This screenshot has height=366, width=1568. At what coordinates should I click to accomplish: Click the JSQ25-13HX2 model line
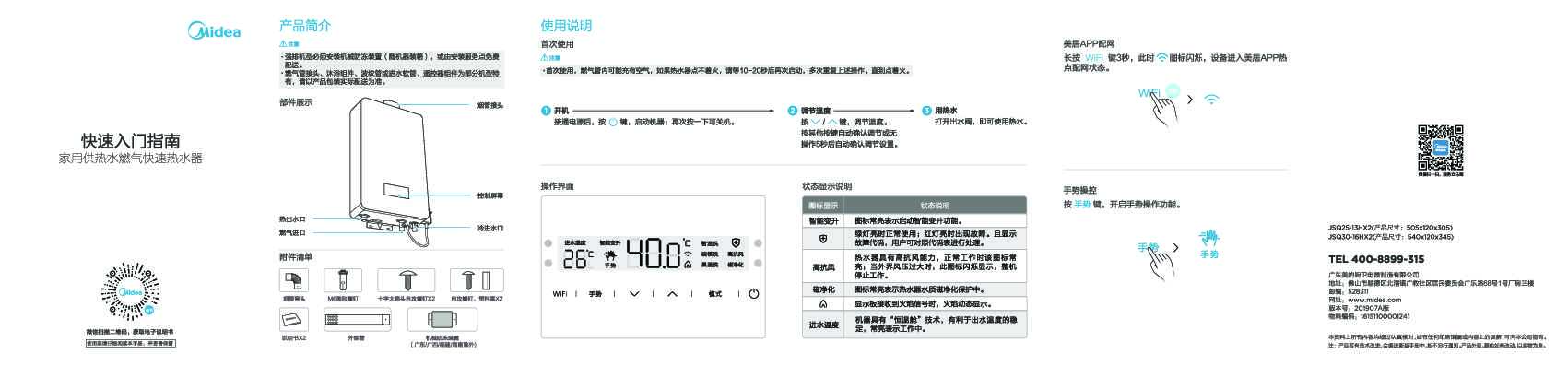(x=1390, y=227)
